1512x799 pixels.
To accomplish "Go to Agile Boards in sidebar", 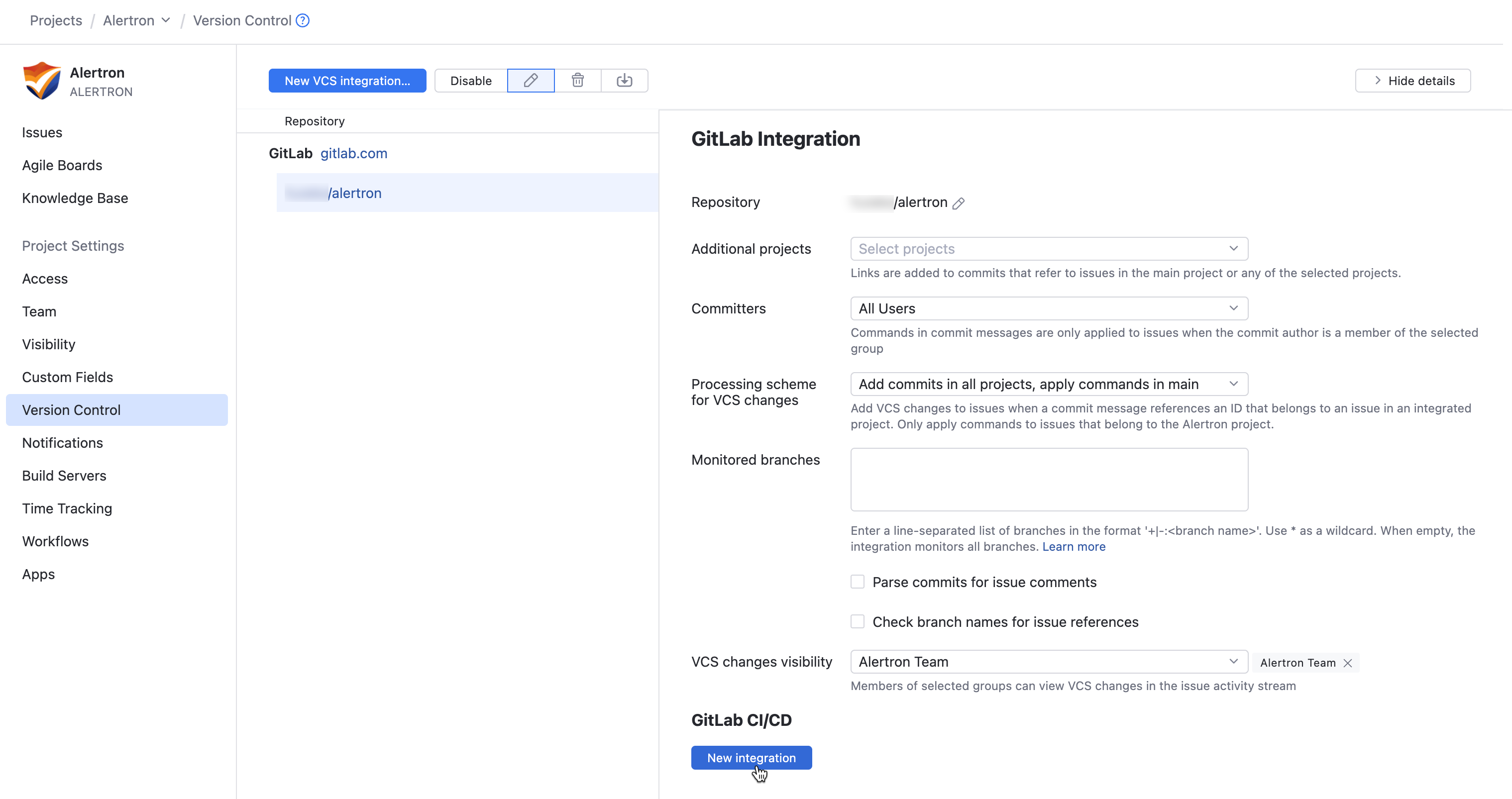I will pyautogui.click(x=62, y=166).
